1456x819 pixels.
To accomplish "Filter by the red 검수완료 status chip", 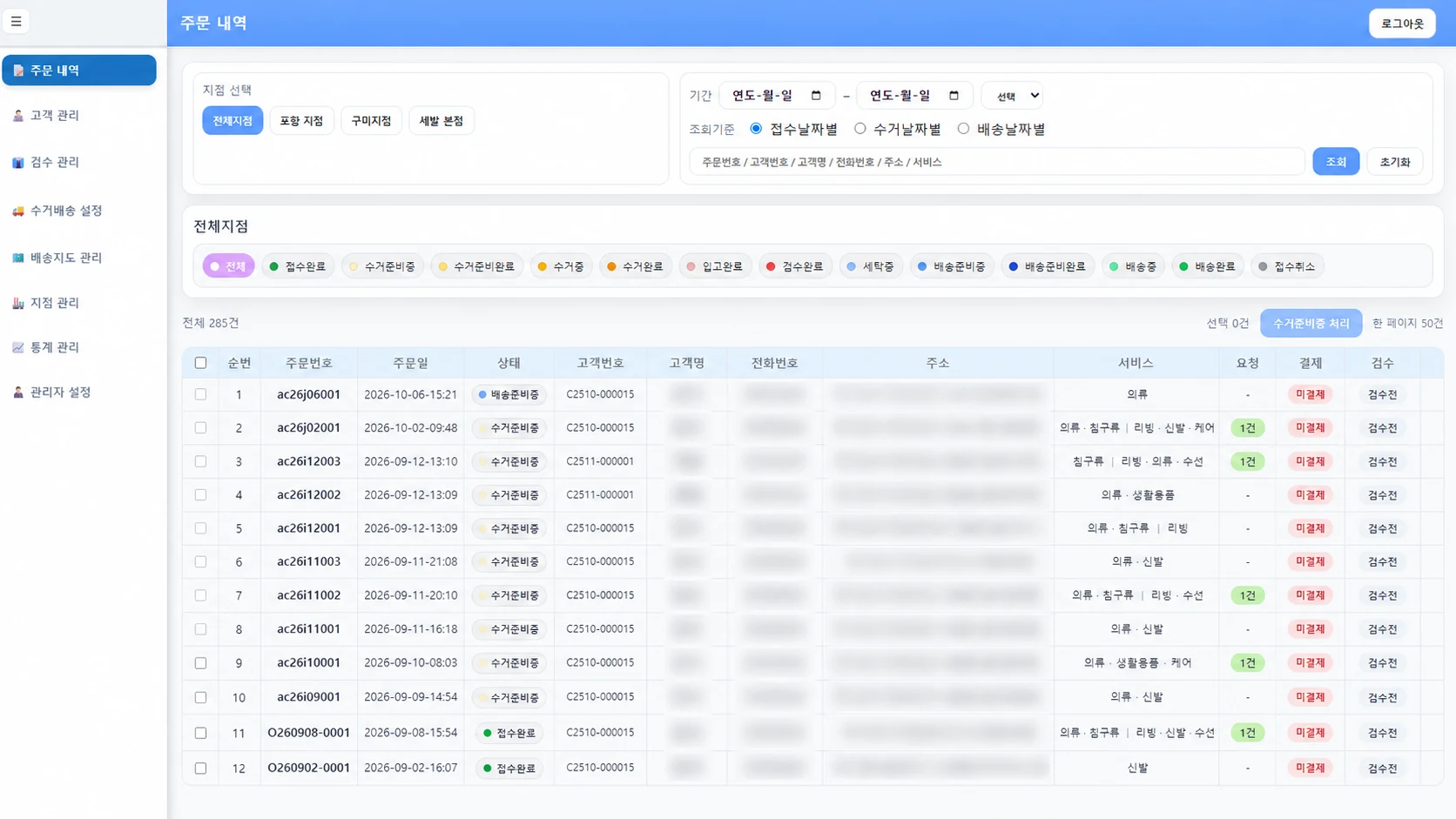I will pyautogui.click(x=794, y=266).
